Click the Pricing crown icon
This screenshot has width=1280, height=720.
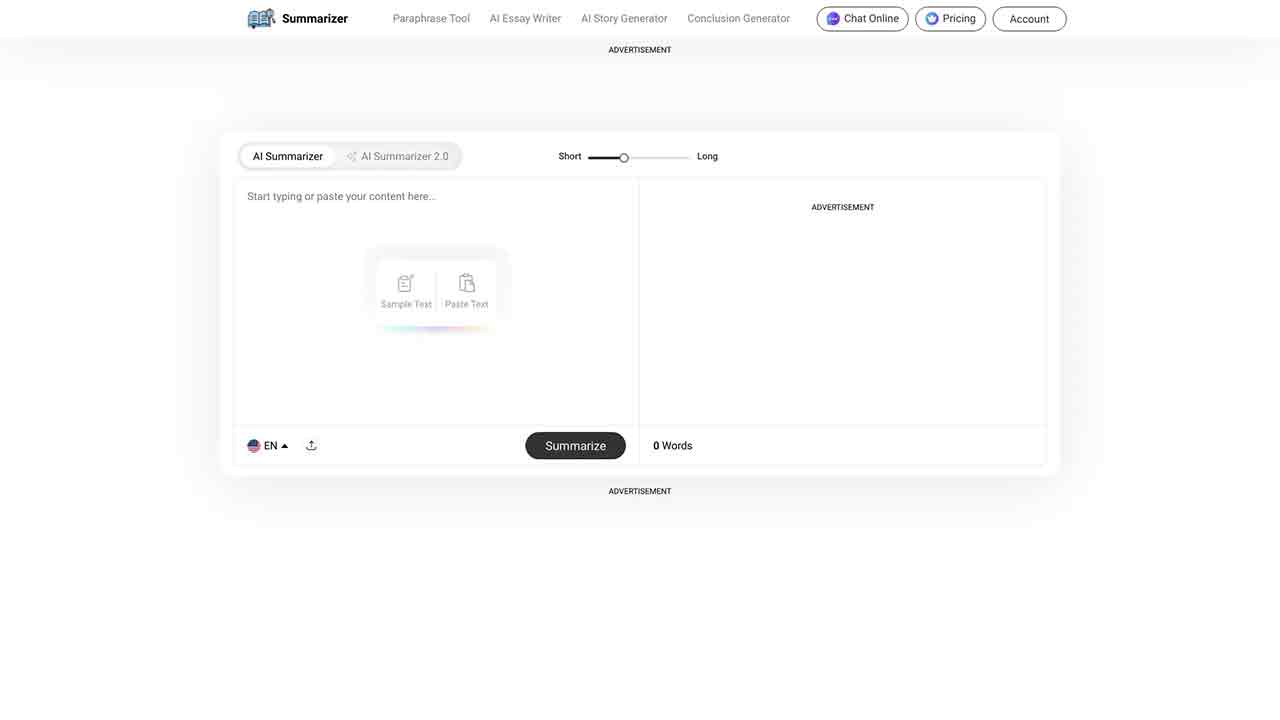pos(932,19)
